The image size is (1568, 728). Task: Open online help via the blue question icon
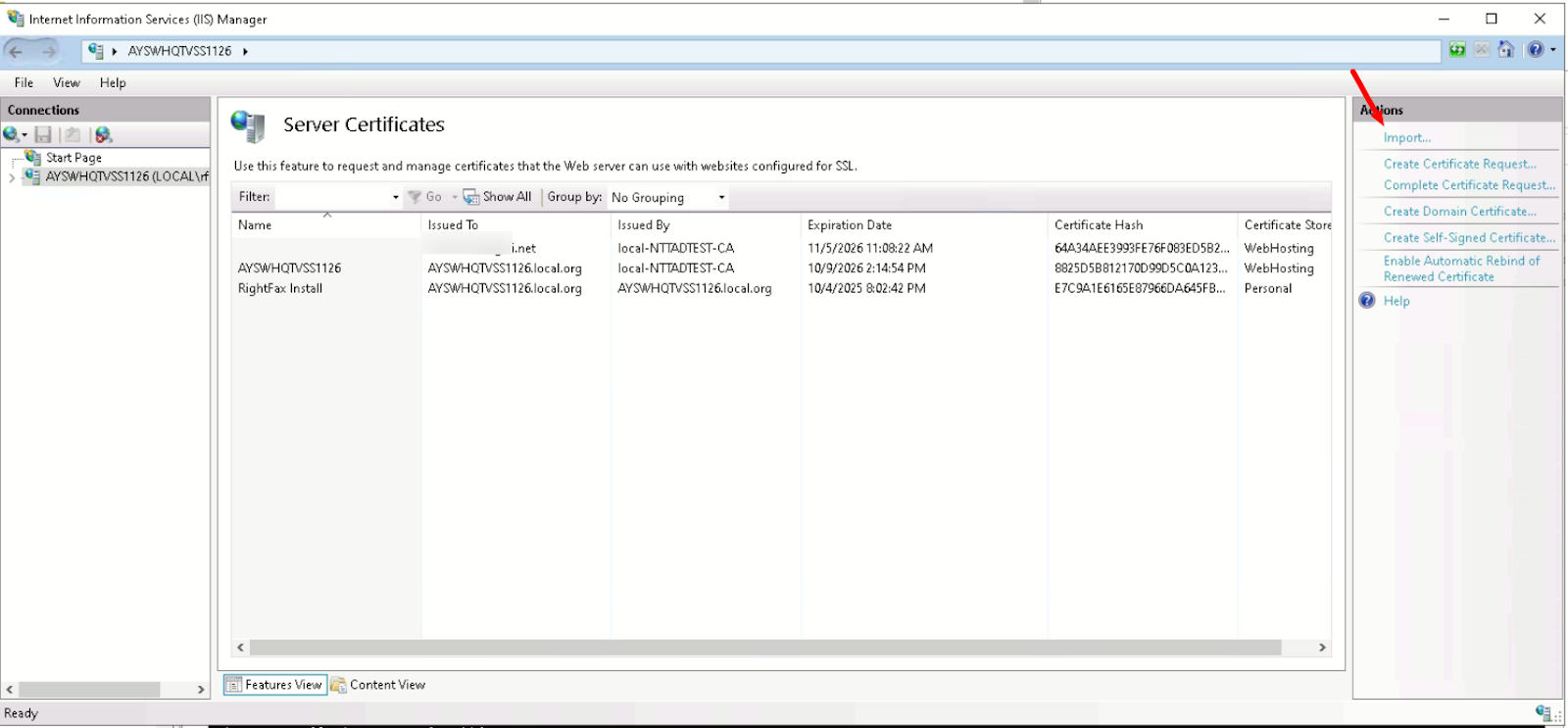coord(1536,50)
